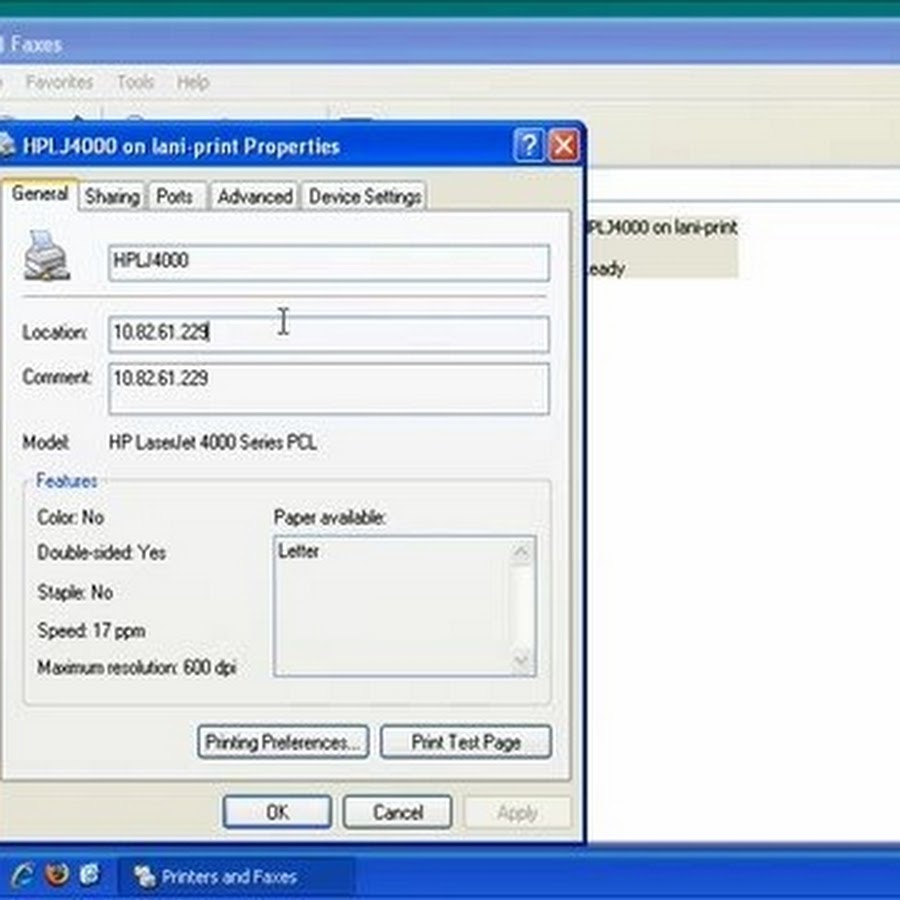This screenshot has height=900, width=900.
Task: Click the help question mark button
Action: (529, 147)
